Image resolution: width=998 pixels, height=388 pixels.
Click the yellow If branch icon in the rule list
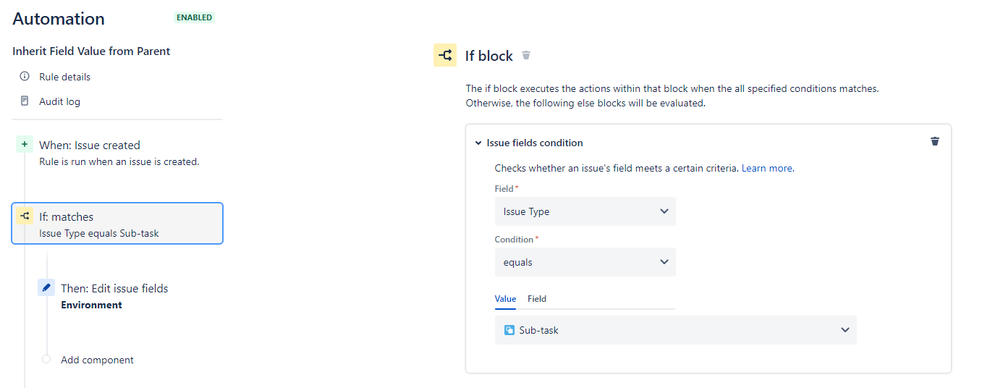pyautogui.click(x=24, y=216)
